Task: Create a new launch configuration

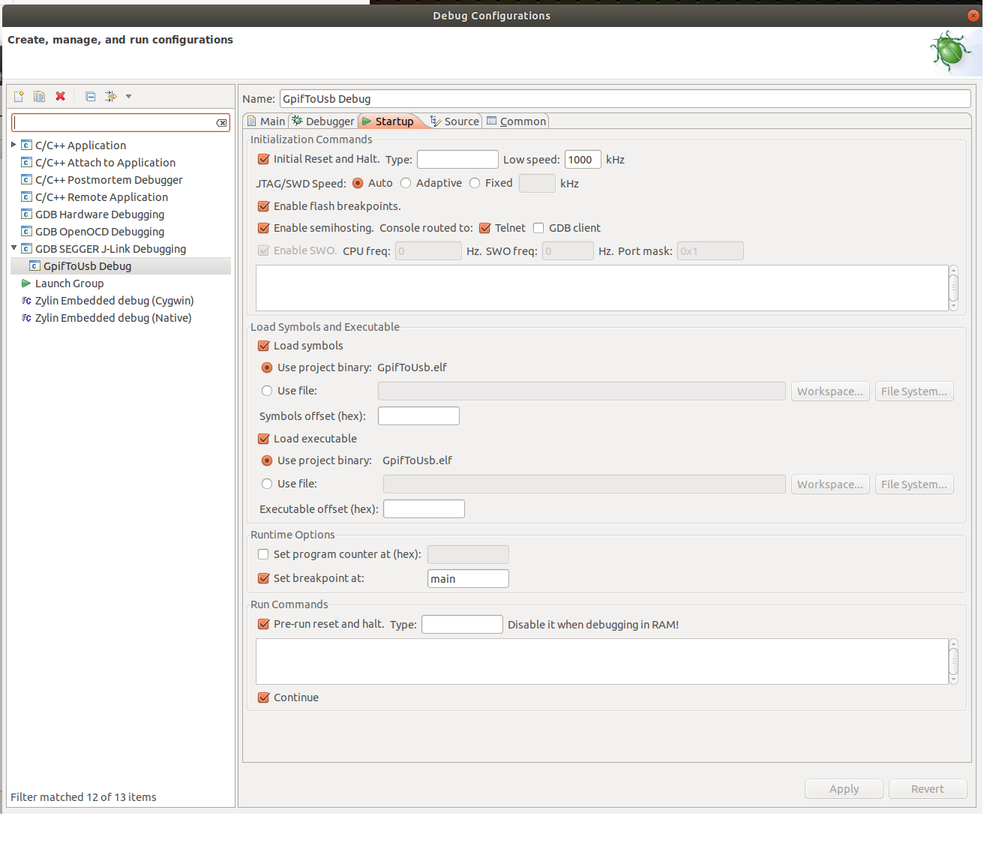Action: tap(17, 96)
